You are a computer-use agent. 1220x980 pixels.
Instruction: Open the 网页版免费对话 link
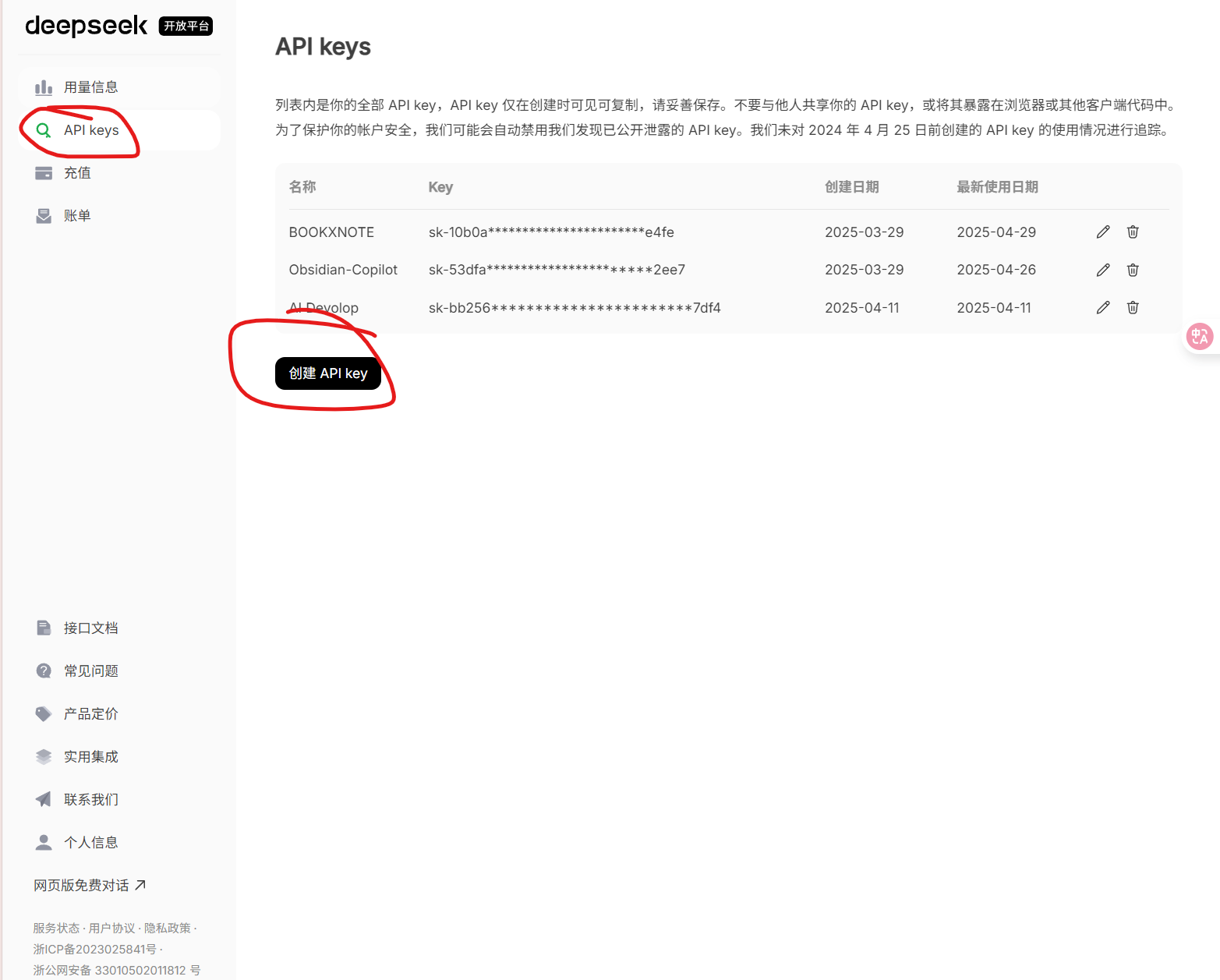(90, 885)
